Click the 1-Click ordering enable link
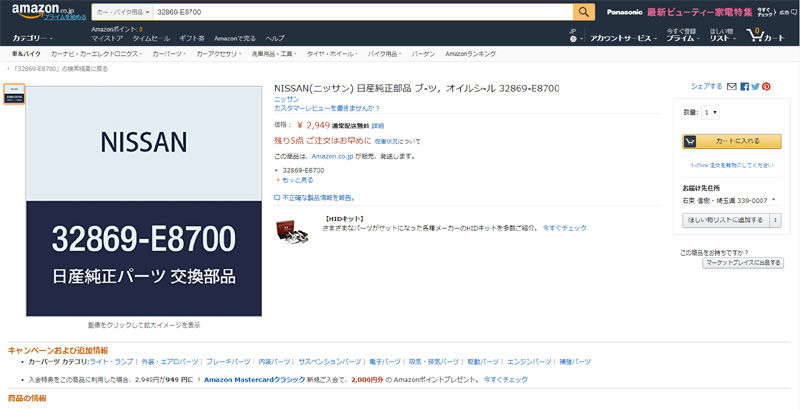800x410 pixels. [732, 165]
